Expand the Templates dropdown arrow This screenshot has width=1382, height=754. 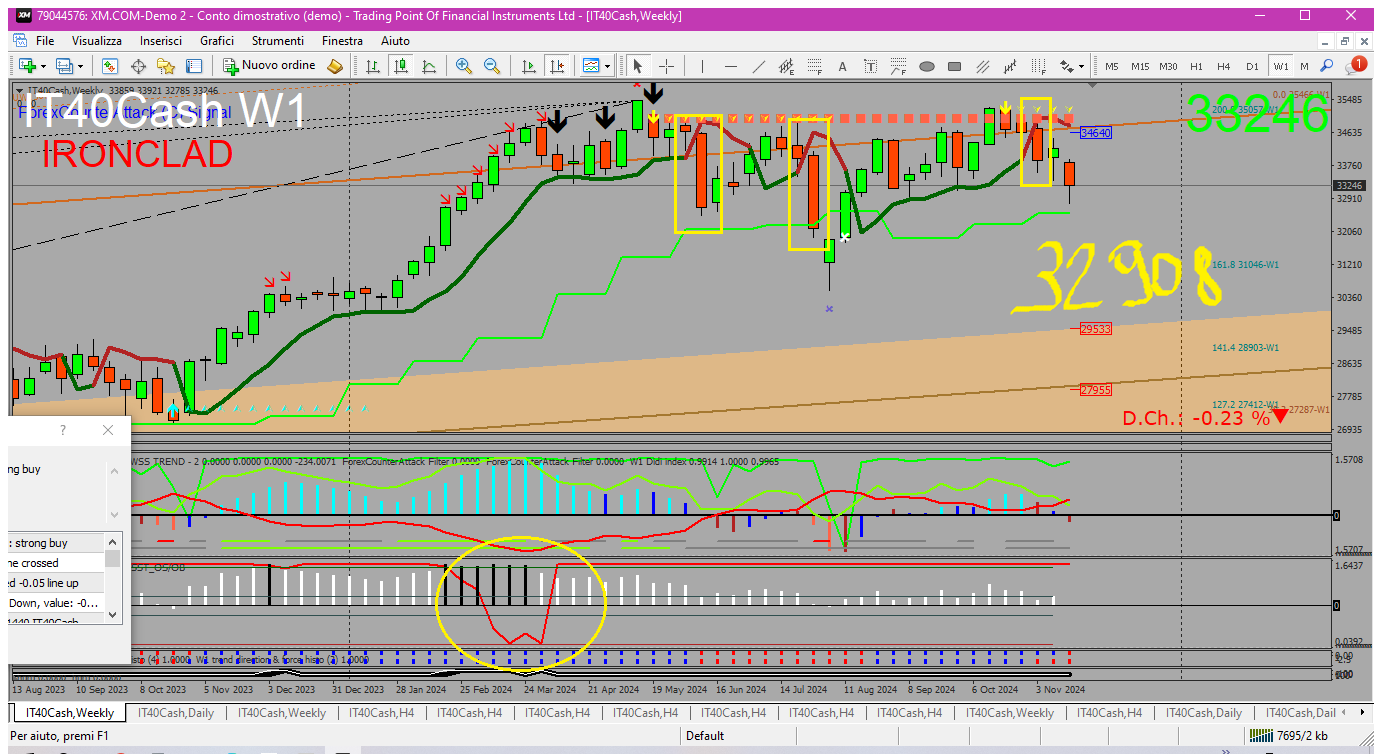pyautogui.click(x=608, y=66)
